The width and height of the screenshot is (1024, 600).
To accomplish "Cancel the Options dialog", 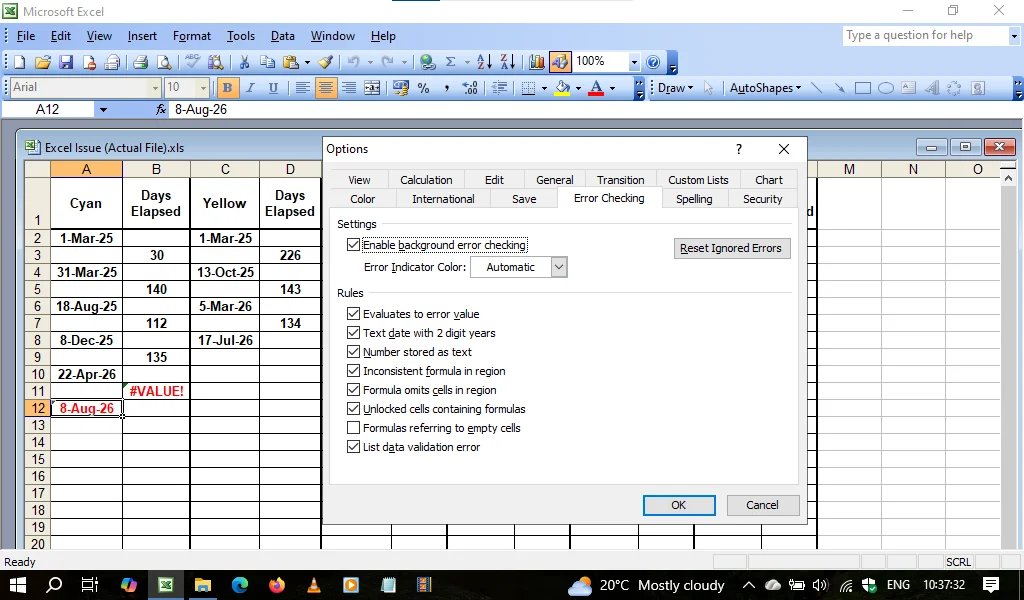I will pyautogui.click(x=762, y=505).
